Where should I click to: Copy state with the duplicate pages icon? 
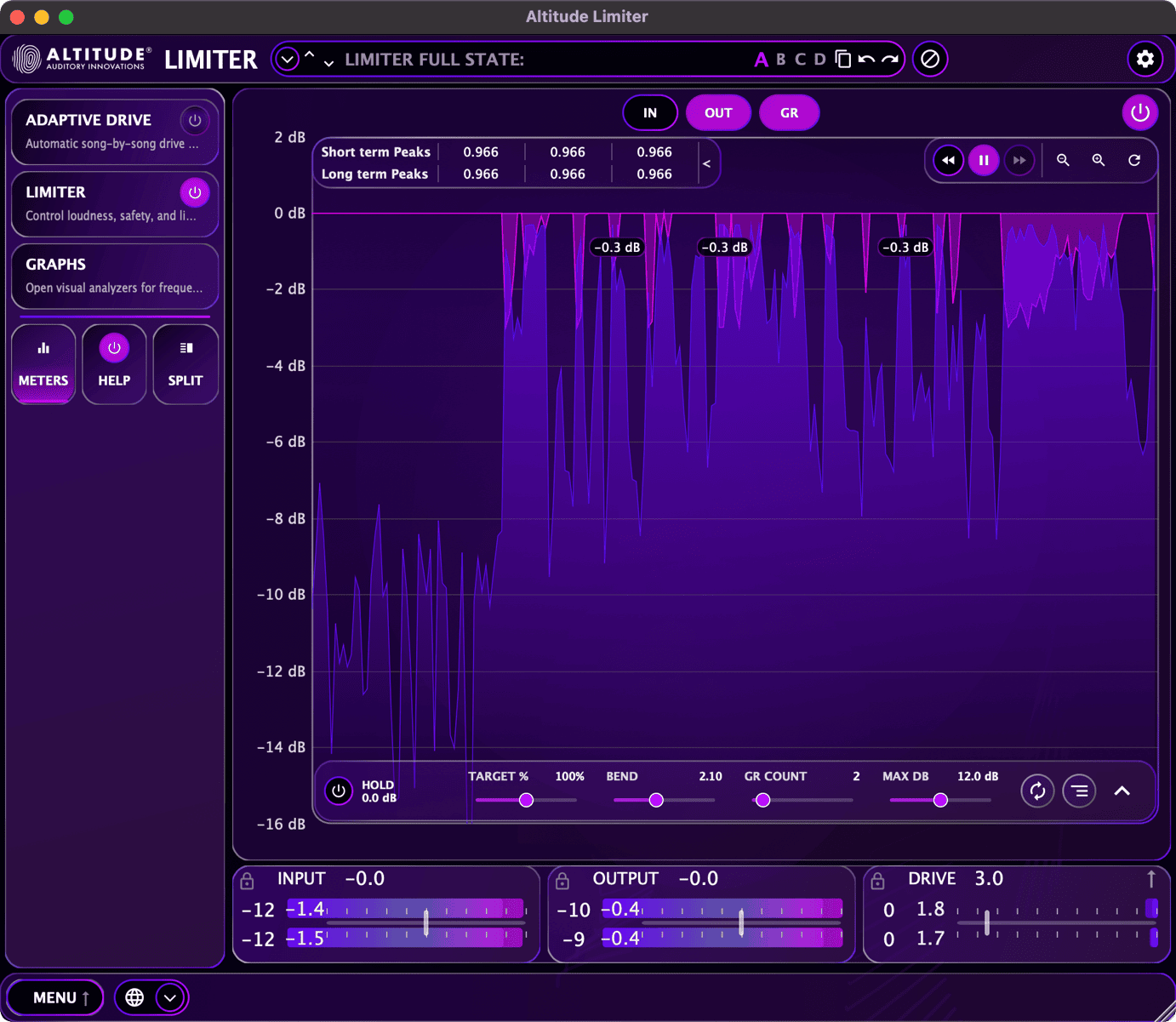click(x=842, y=59)
